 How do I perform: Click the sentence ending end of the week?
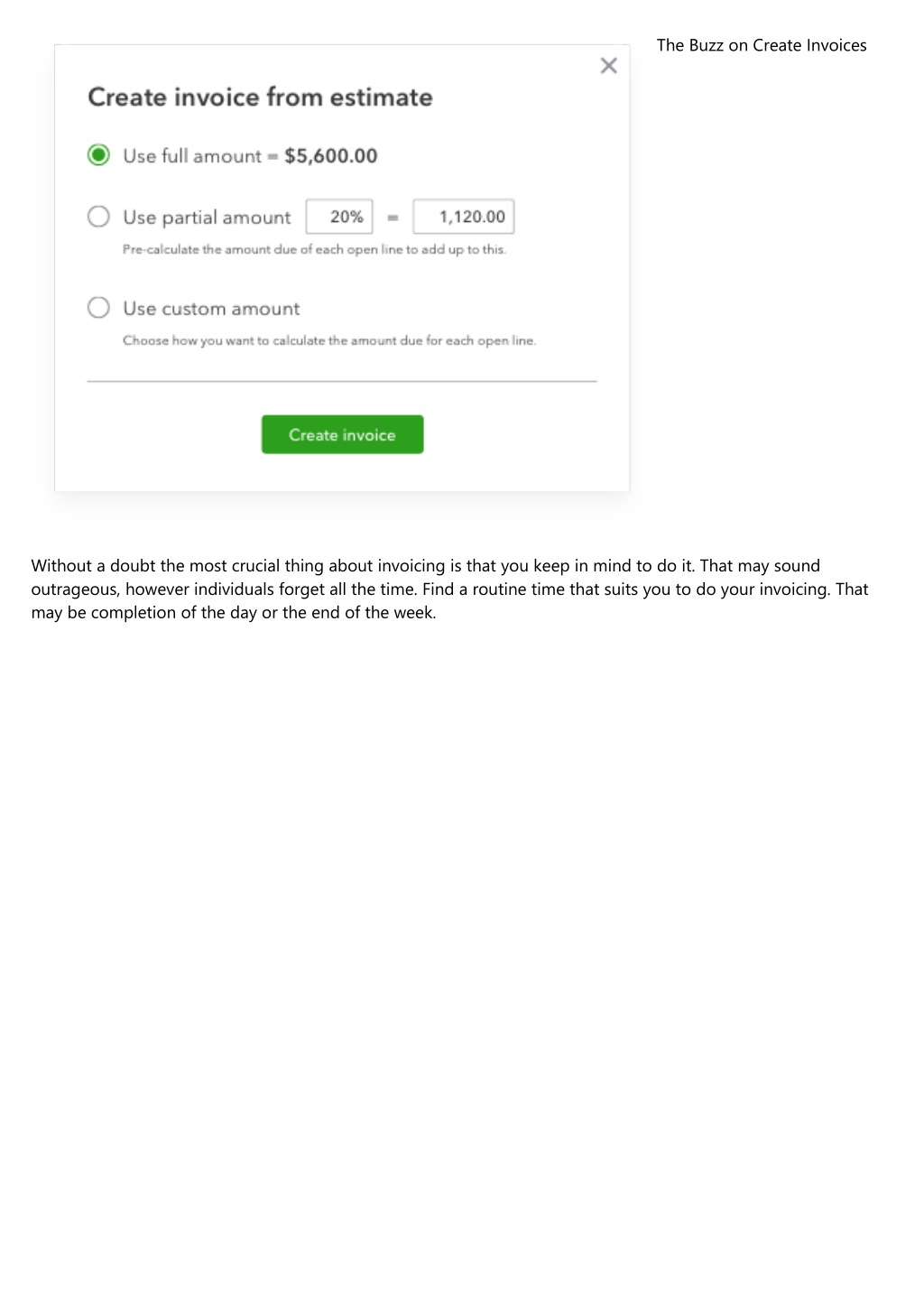point(233,613)
